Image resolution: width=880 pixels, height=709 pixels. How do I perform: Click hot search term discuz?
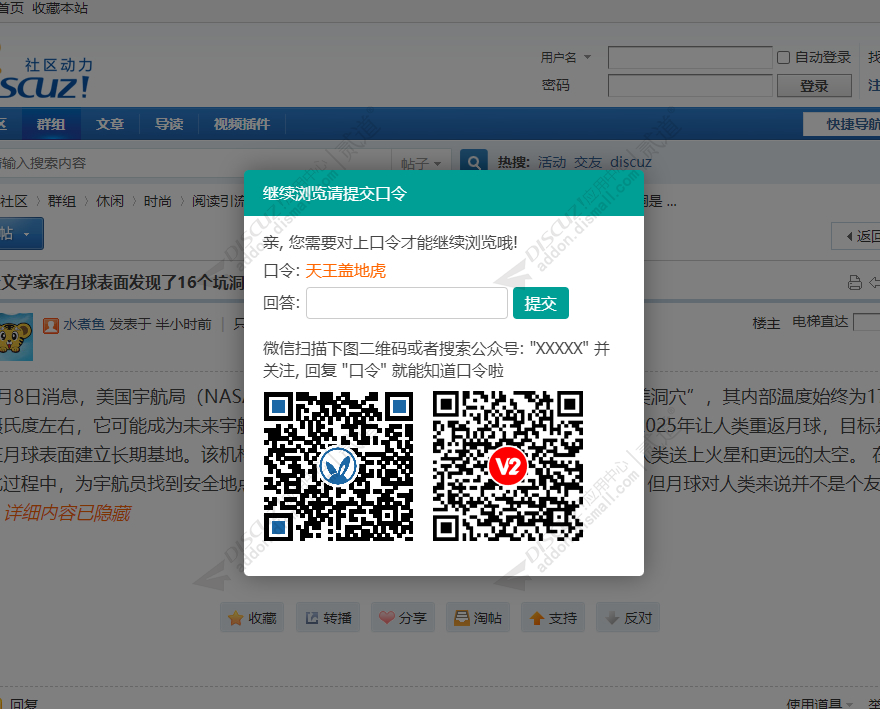[631, 162]
